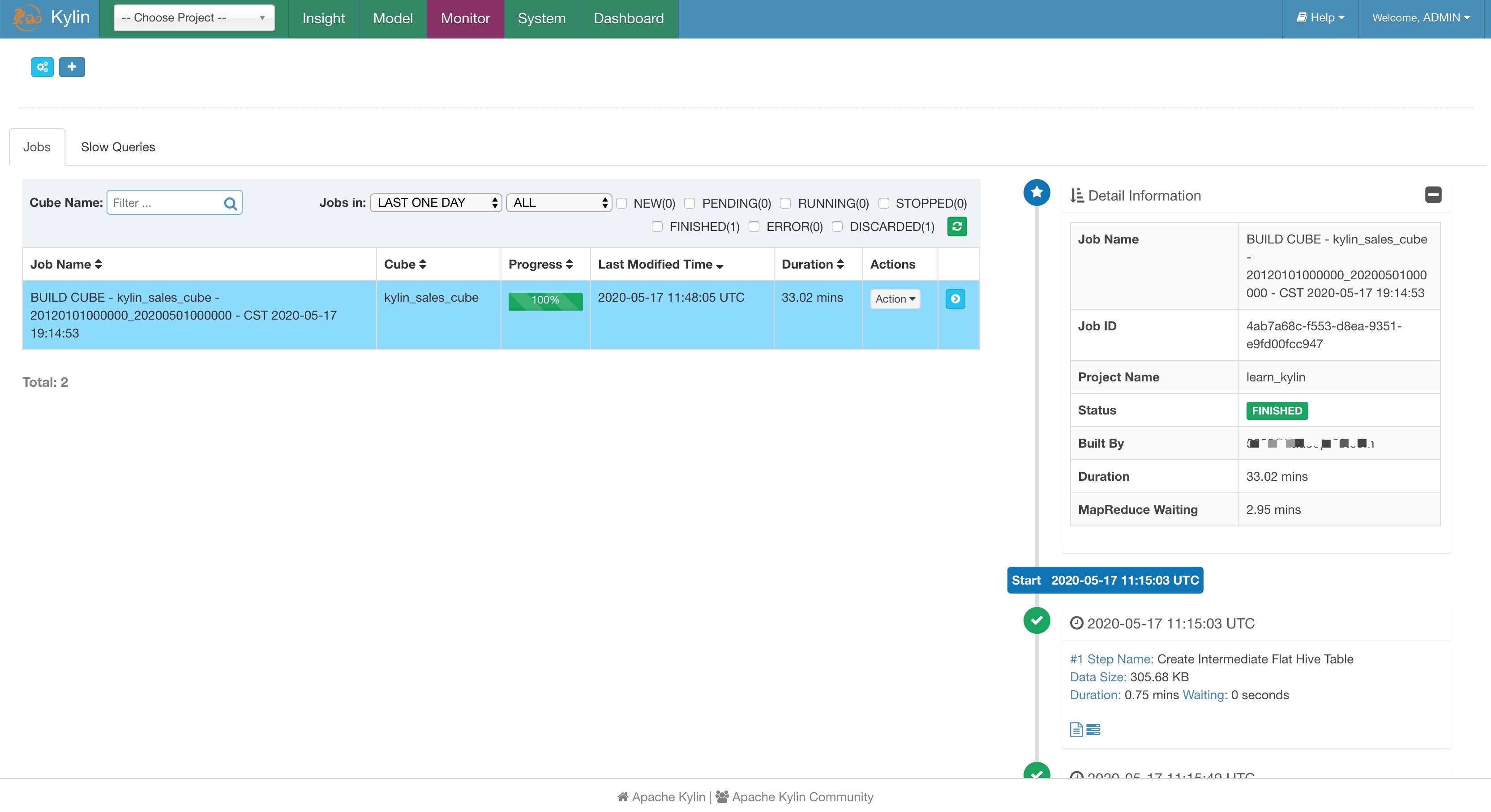Click the blue plus icon button

(x=72, y=67)
